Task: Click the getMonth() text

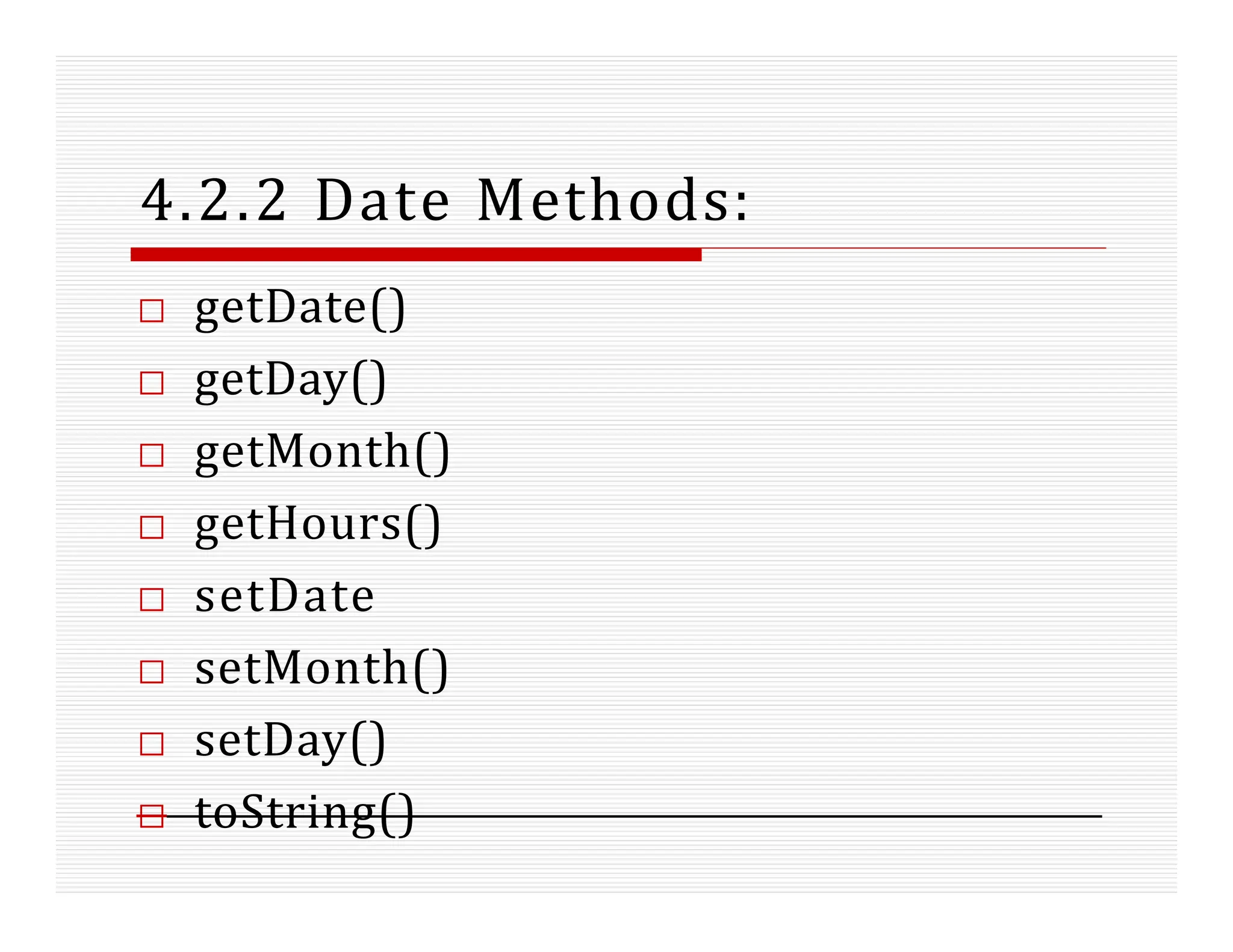Action: click(322, 453)
